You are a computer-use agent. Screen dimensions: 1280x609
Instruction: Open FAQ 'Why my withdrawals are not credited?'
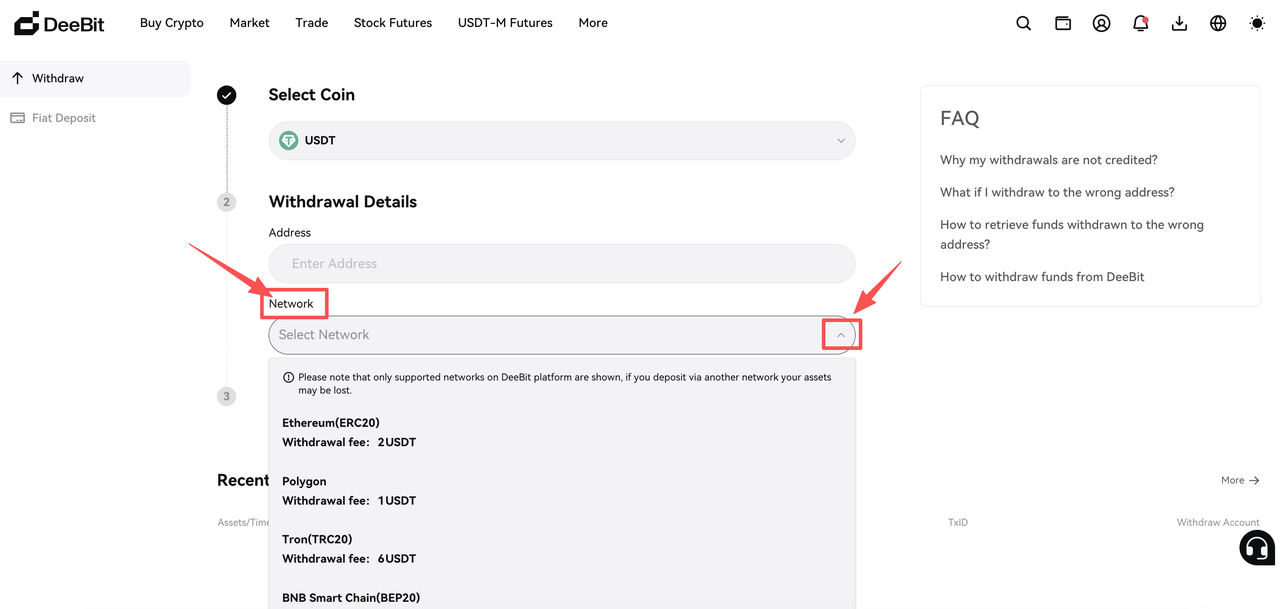(1048, 160)
